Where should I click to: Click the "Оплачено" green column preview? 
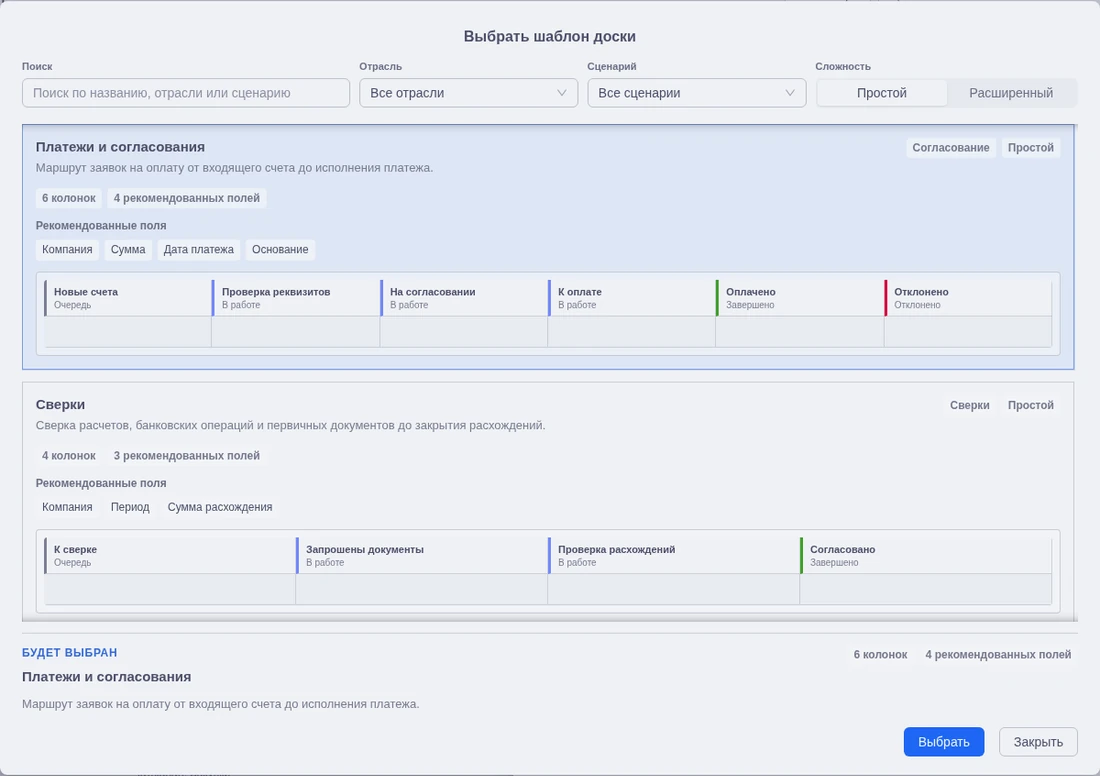point(800,313)
